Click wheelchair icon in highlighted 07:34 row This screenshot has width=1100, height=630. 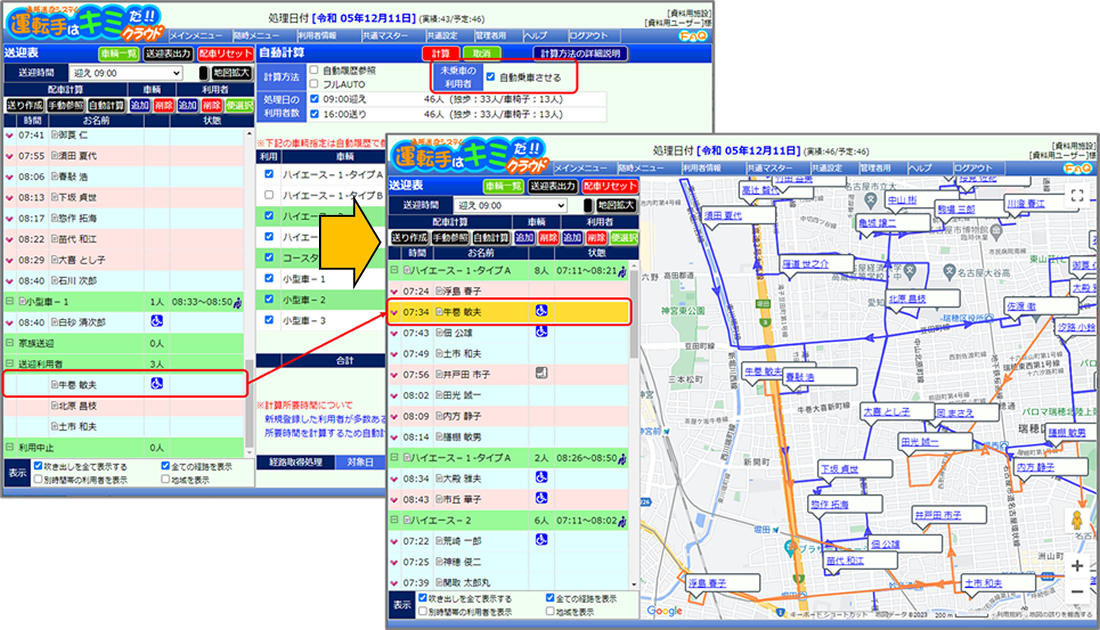tap(541, 311)
